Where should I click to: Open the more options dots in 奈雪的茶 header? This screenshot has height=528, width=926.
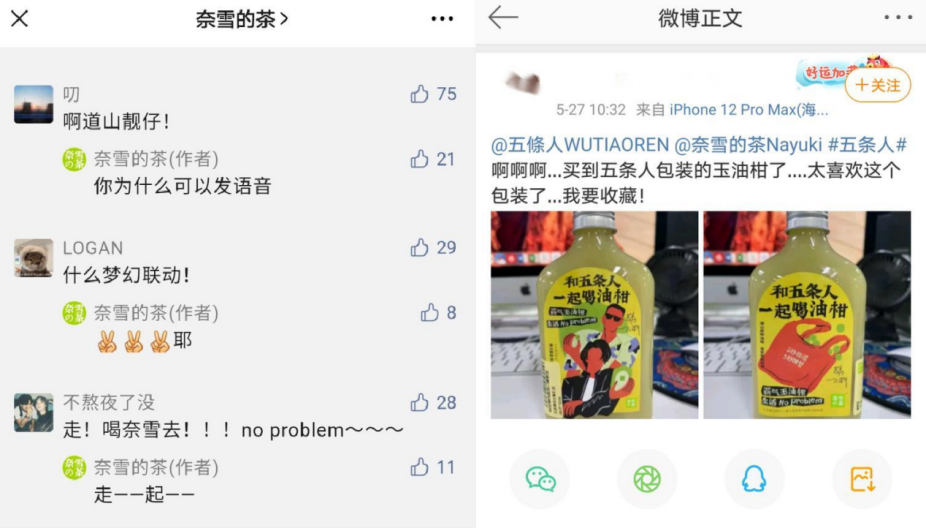click(442, 19)
